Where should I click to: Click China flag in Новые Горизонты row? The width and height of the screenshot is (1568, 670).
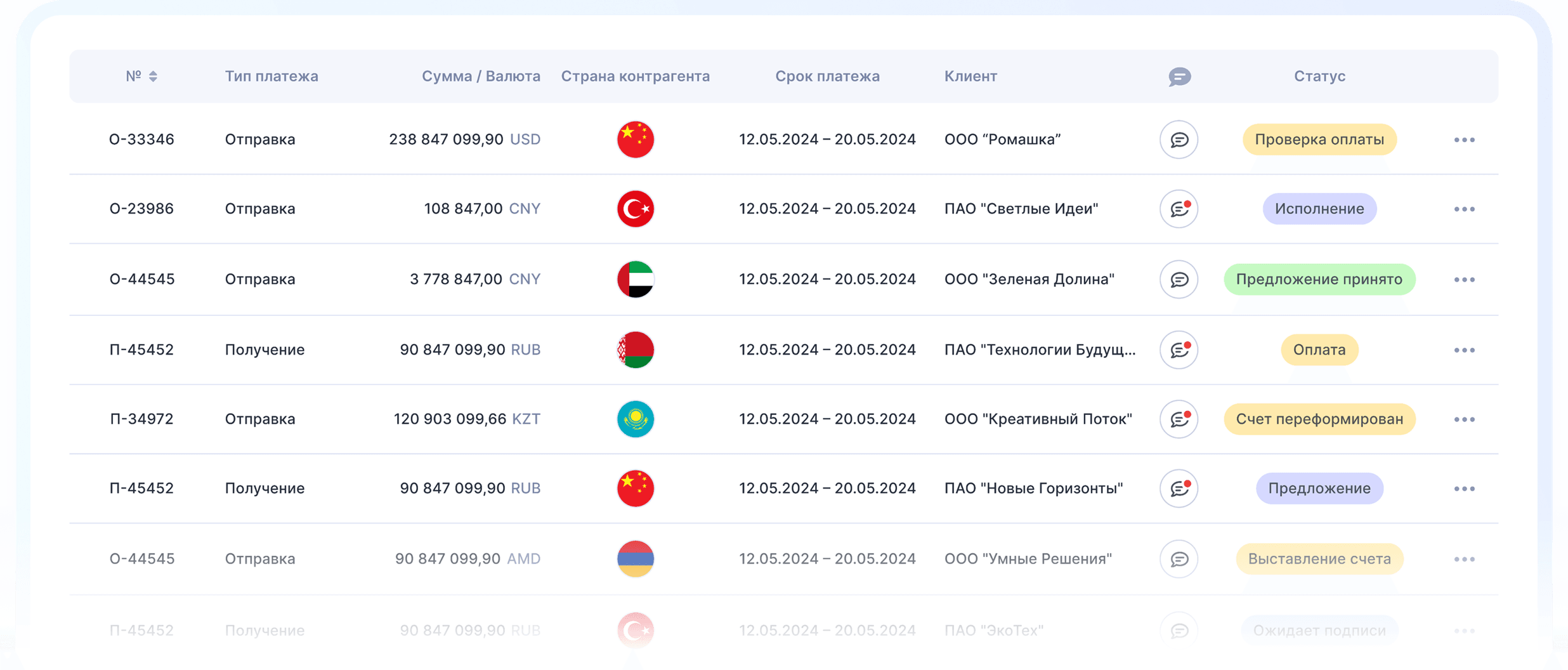(636, 489)
